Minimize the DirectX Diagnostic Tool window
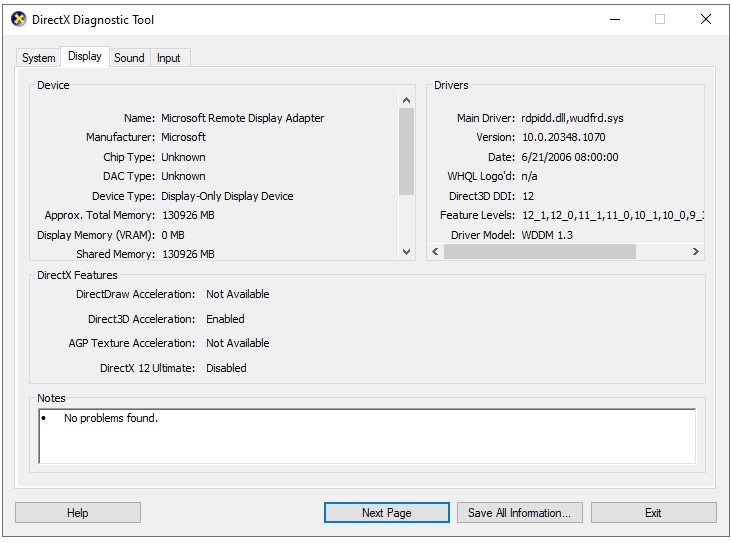 coord(615,20)
